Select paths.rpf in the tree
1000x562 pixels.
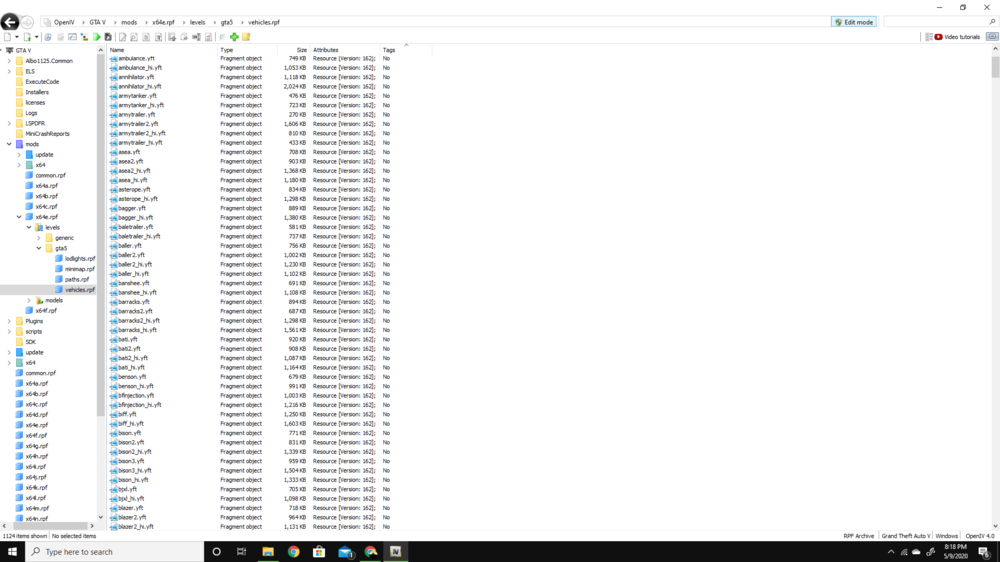[x=72, y=279]
